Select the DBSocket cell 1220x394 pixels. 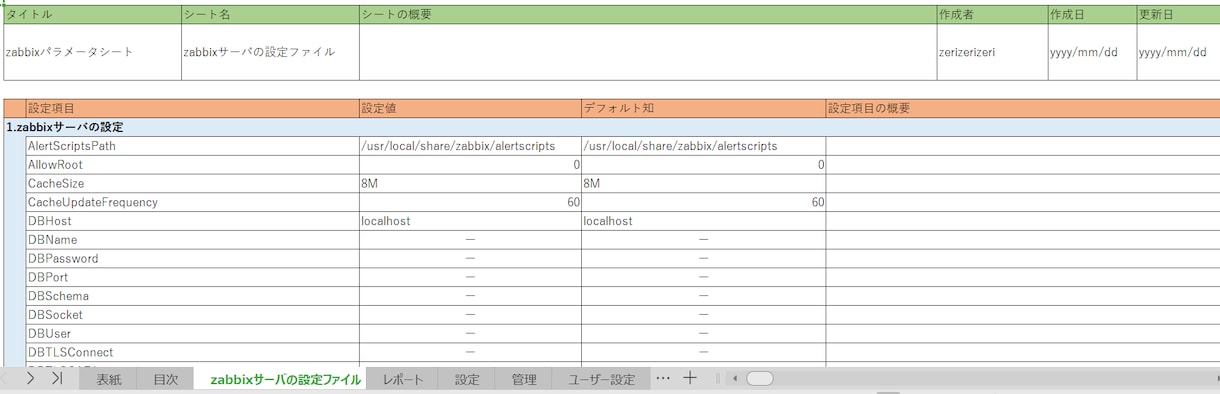click(x=192, y=315)
